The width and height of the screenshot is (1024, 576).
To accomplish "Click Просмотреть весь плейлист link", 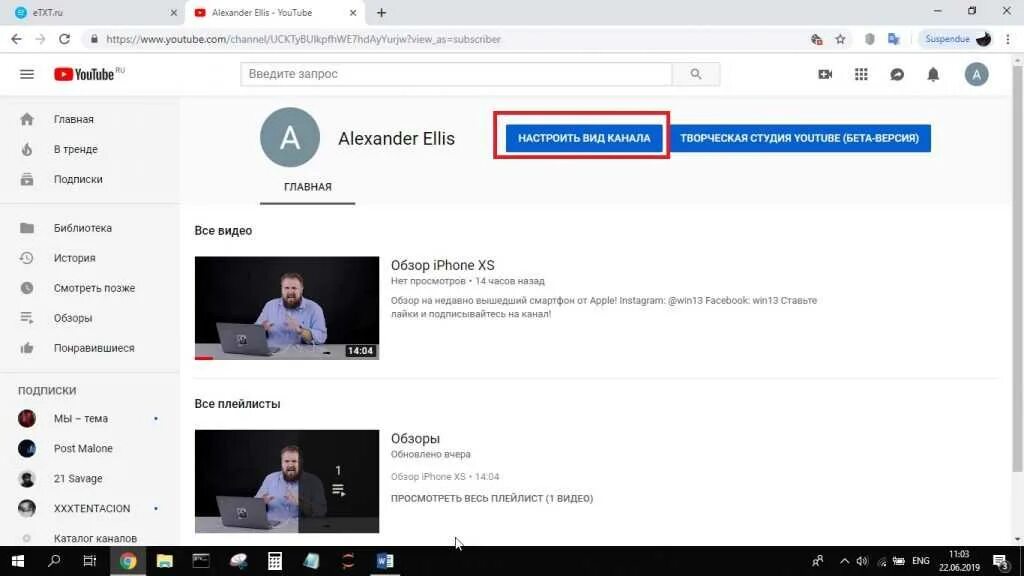I will point(492,498).
